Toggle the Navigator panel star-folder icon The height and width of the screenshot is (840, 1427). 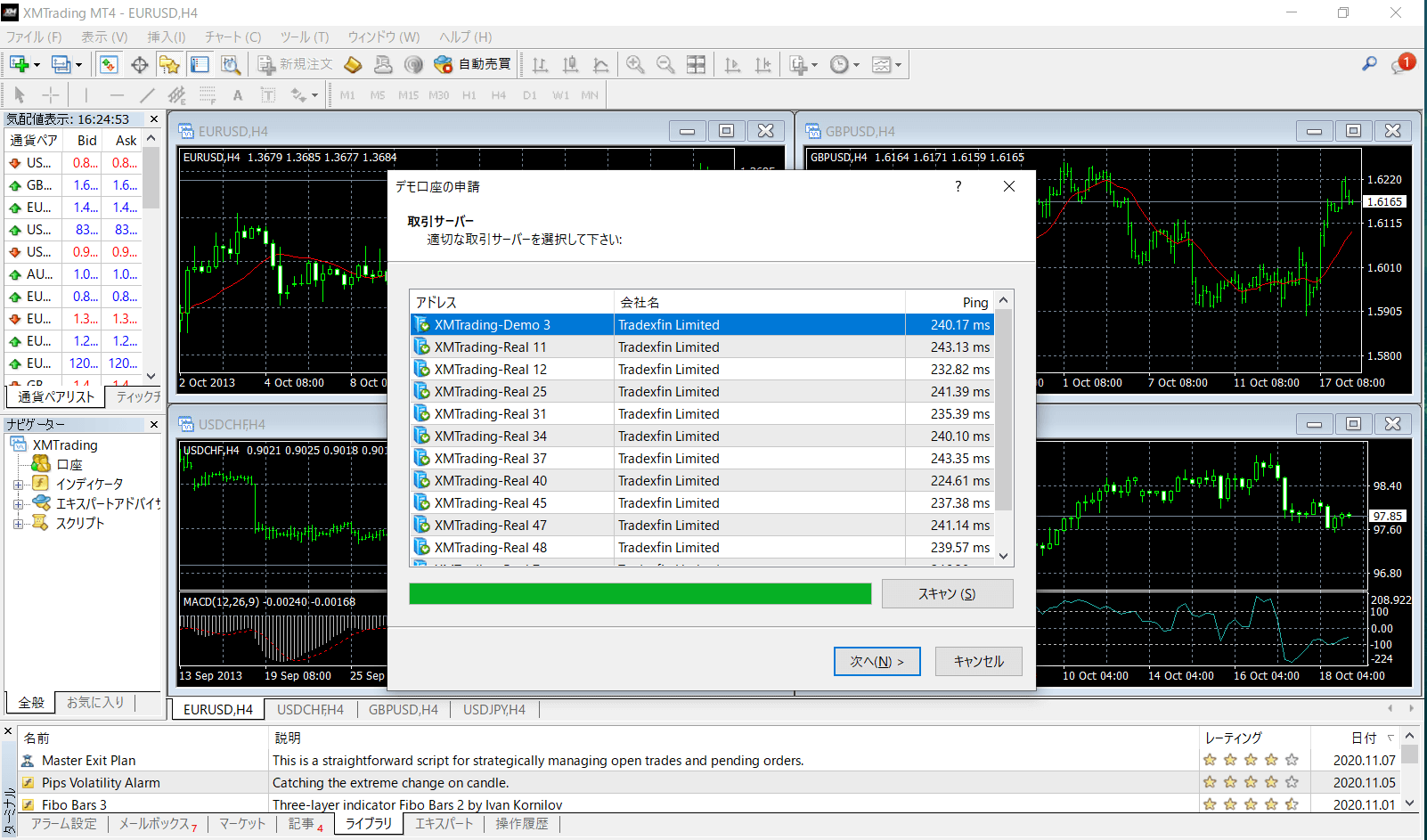169,64
